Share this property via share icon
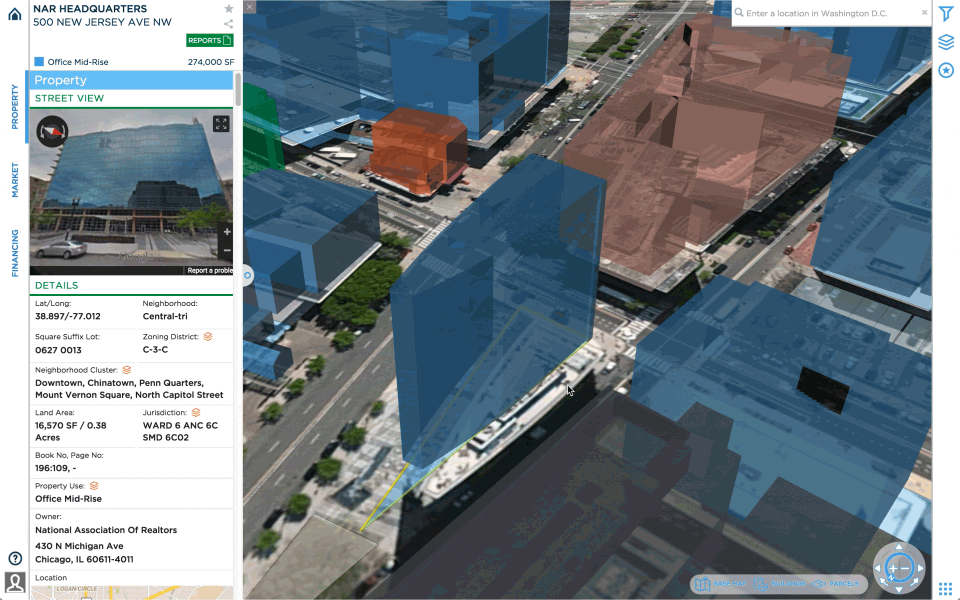Viewport: 960px width, 600px height. pyautogui.click(x=228, y=24)
